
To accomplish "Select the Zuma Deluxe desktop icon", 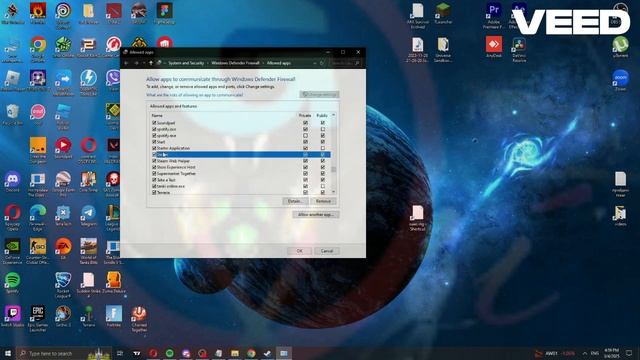I will pyautogui.click(x=113, y=282).
